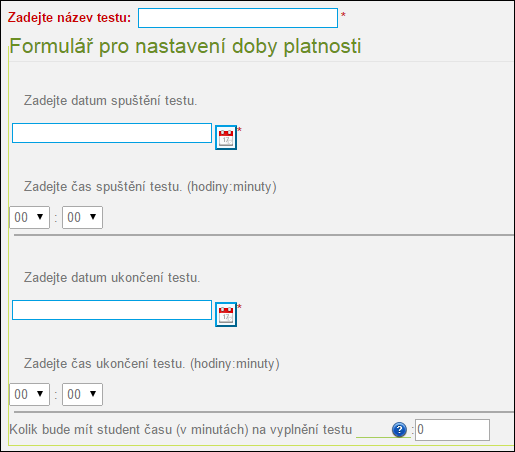Expand the end time minutes dropdown
Viewport: 515px width, 452px height.
point(82,394)
